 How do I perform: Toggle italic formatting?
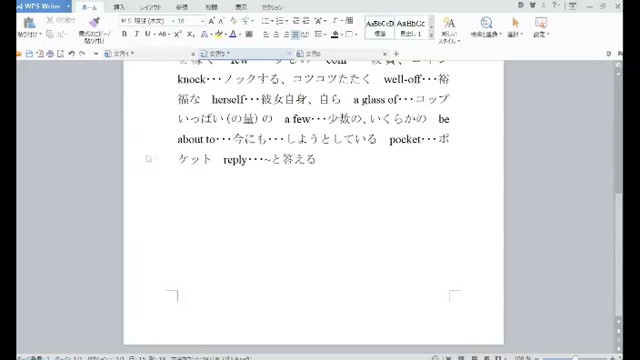point(136,34)
